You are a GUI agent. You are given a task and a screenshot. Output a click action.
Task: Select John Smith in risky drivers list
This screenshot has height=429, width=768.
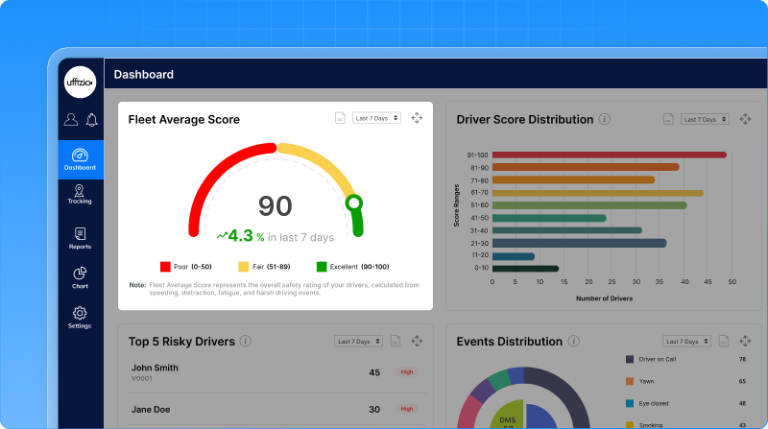pyautogui.click(x=154, y=368)
